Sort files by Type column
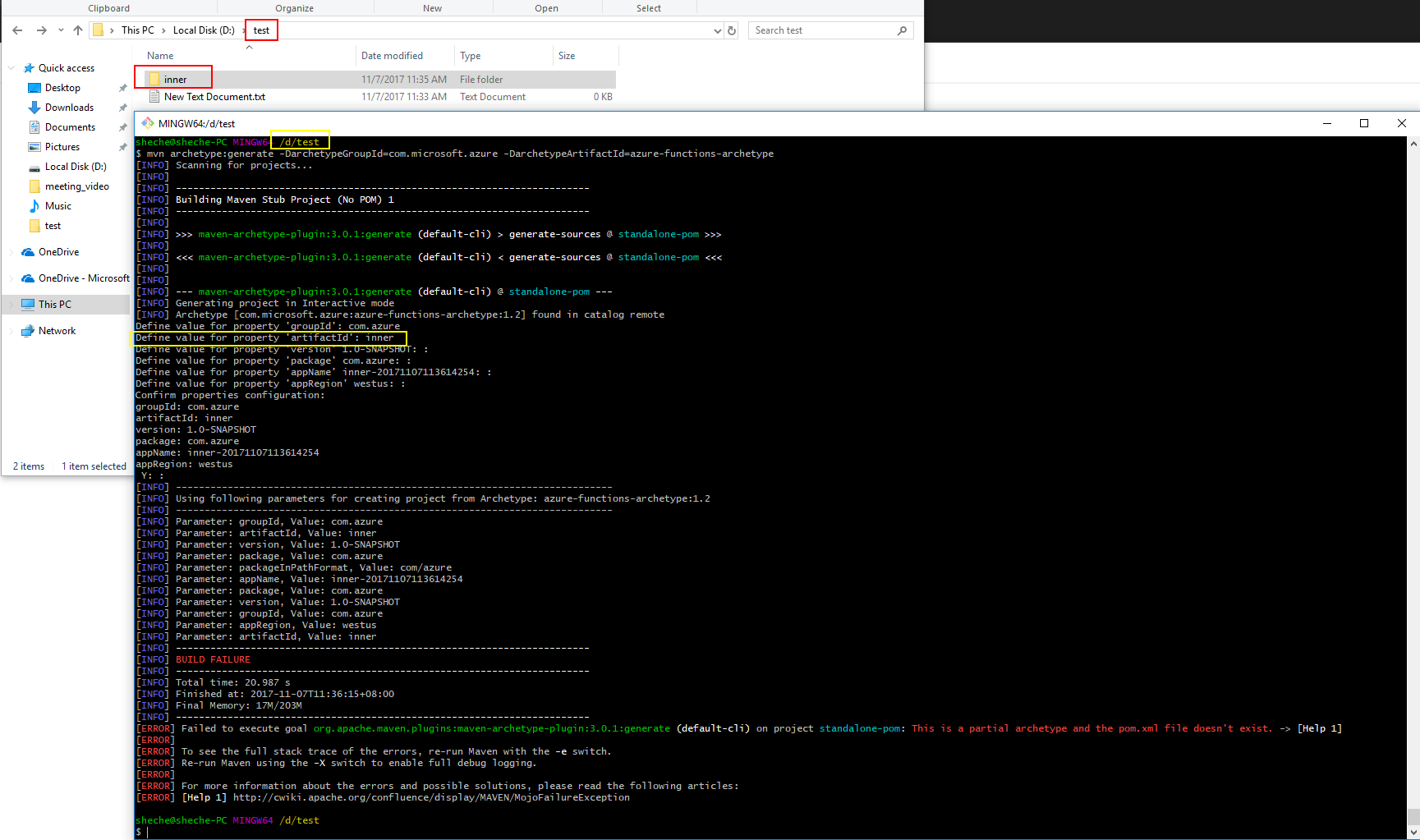This screenshot has width=1420, height=840. click(470, 56)
